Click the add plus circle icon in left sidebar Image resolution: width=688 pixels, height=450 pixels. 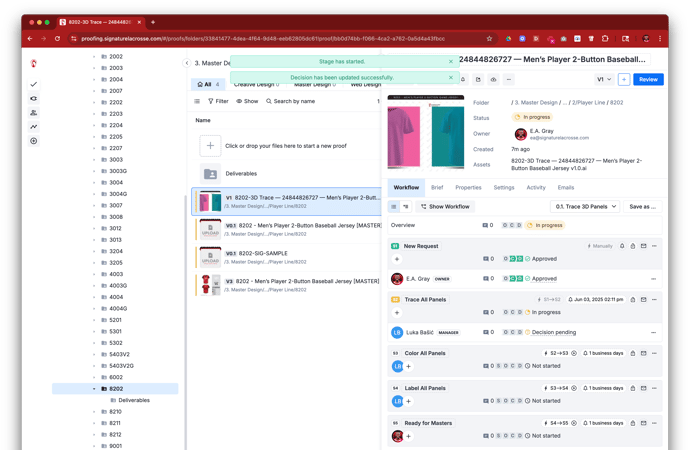point(34,141)
